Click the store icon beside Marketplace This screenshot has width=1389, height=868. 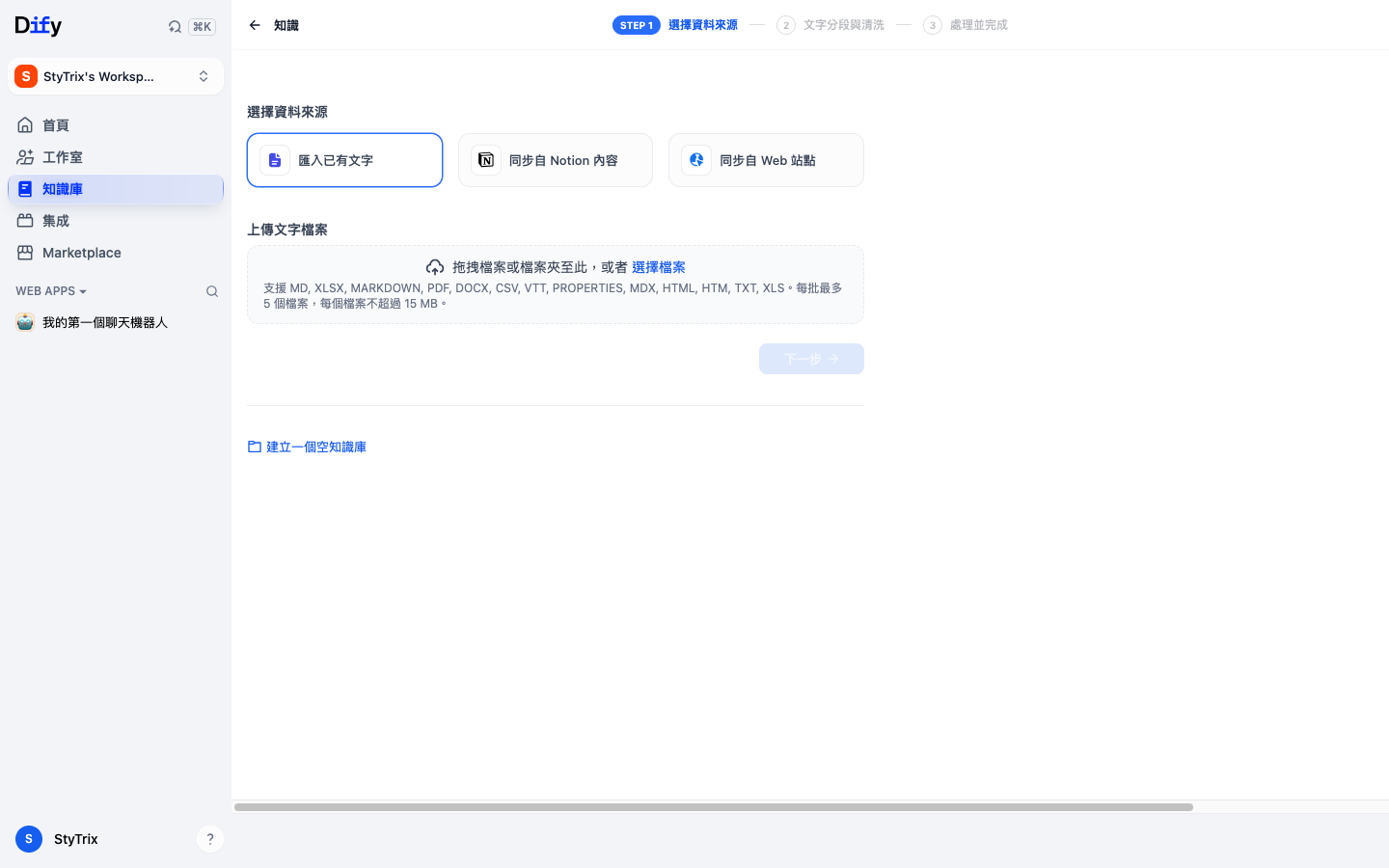(25, 253)
